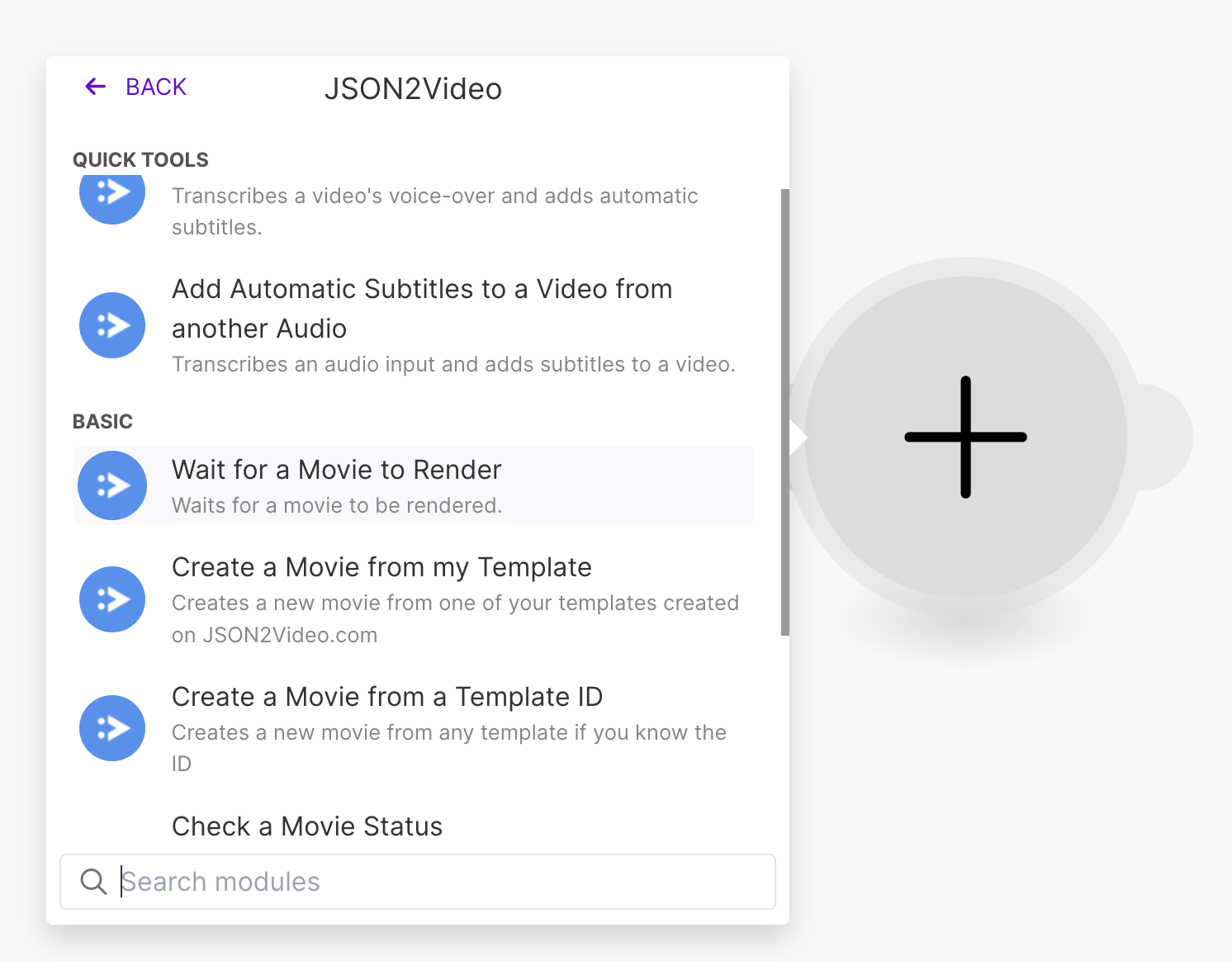Pick Create a Movie from my Template

[x=413, y=600]
